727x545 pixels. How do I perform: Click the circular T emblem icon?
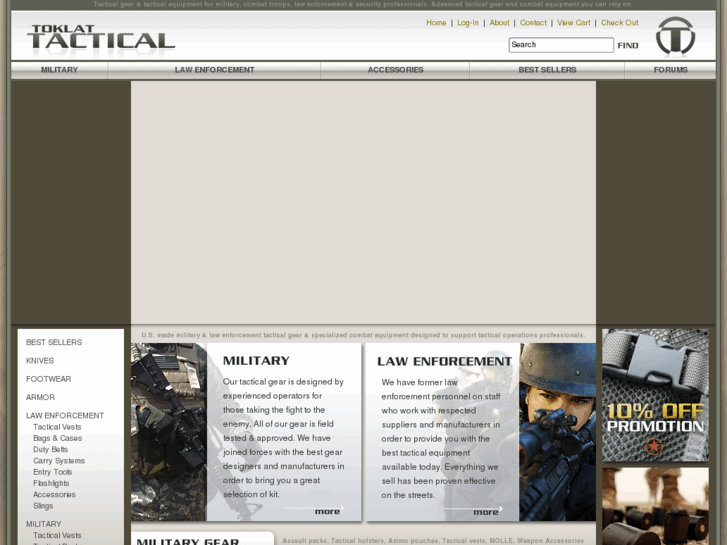675,36
